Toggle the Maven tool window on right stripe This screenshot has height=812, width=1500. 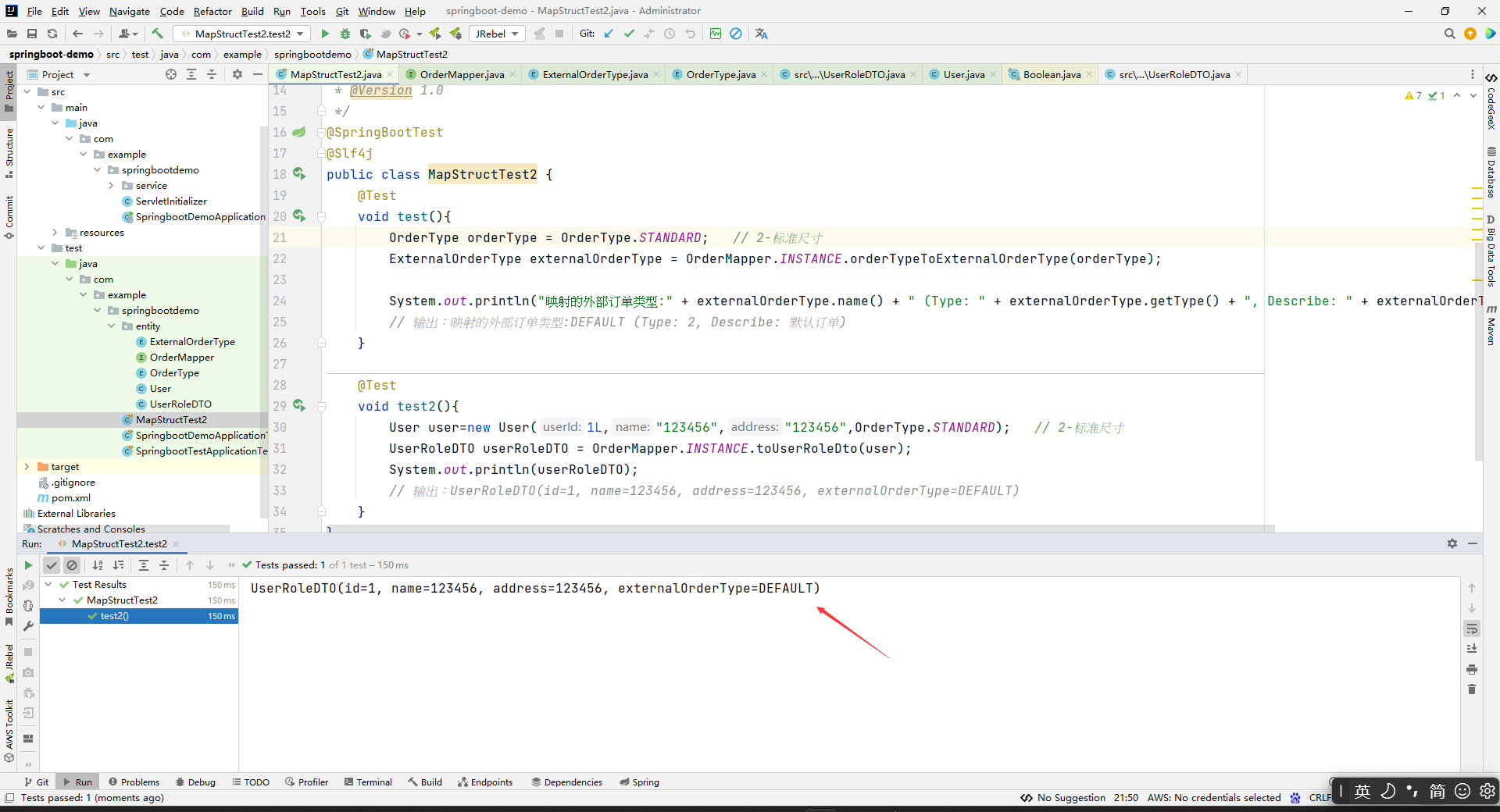click(1491, 326)
